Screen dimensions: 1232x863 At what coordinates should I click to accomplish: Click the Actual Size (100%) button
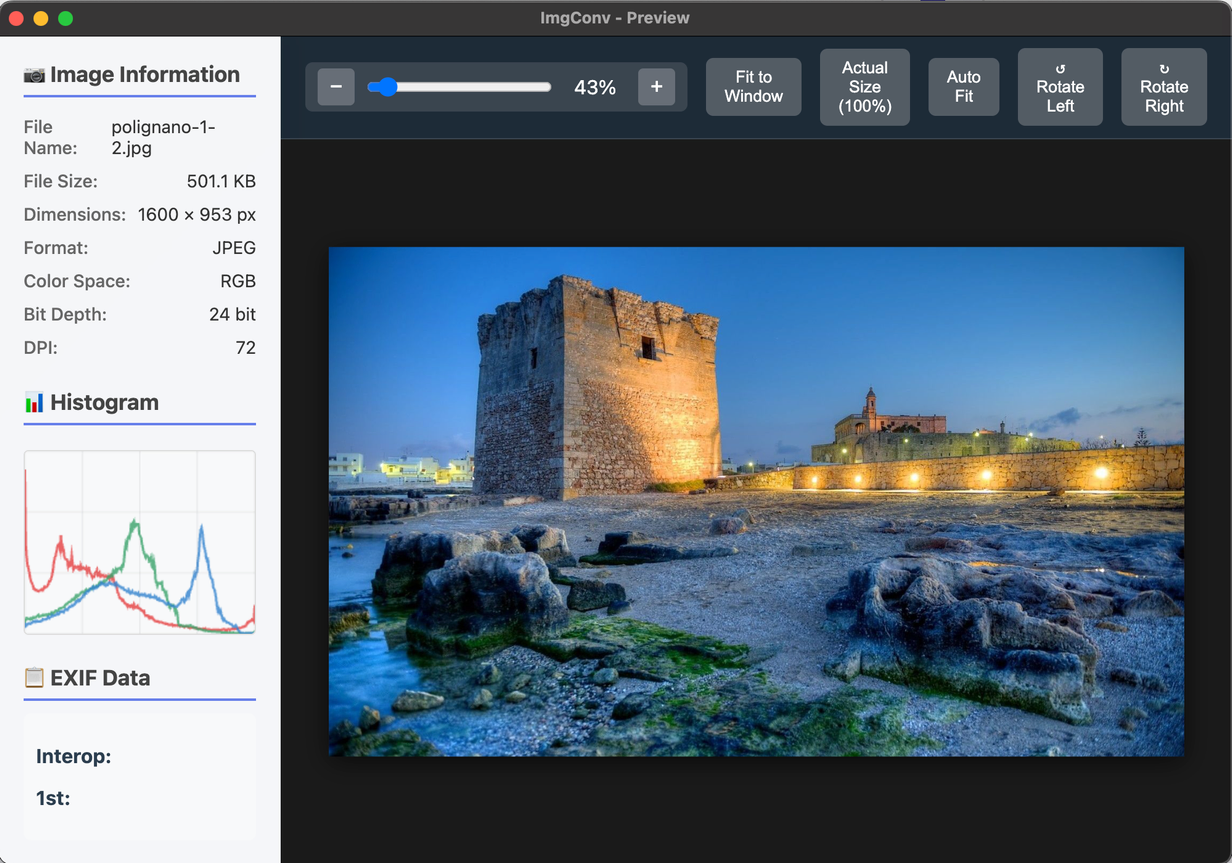click(x=865, y=87)
